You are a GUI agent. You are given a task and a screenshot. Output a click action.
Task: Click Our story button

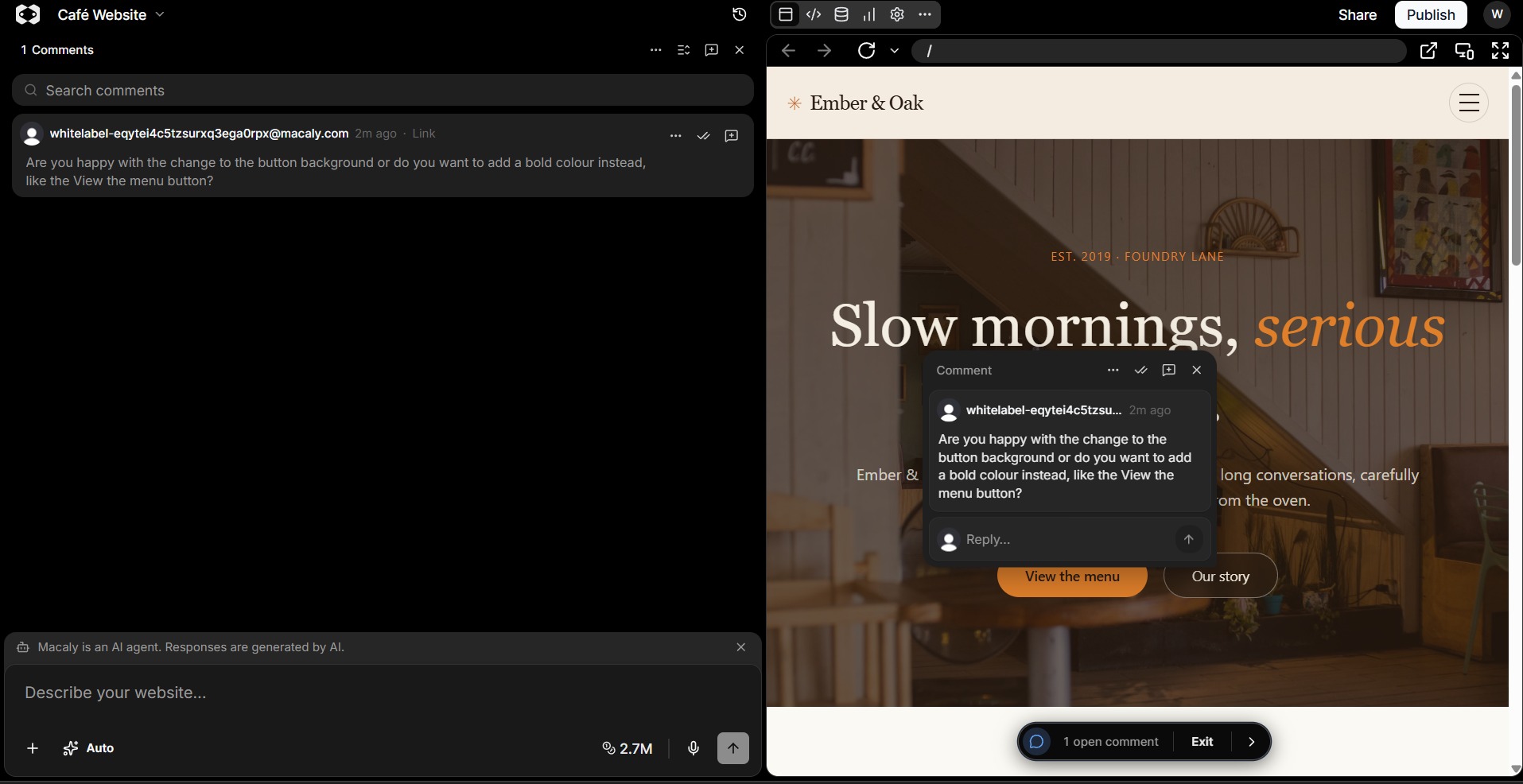1221,576
